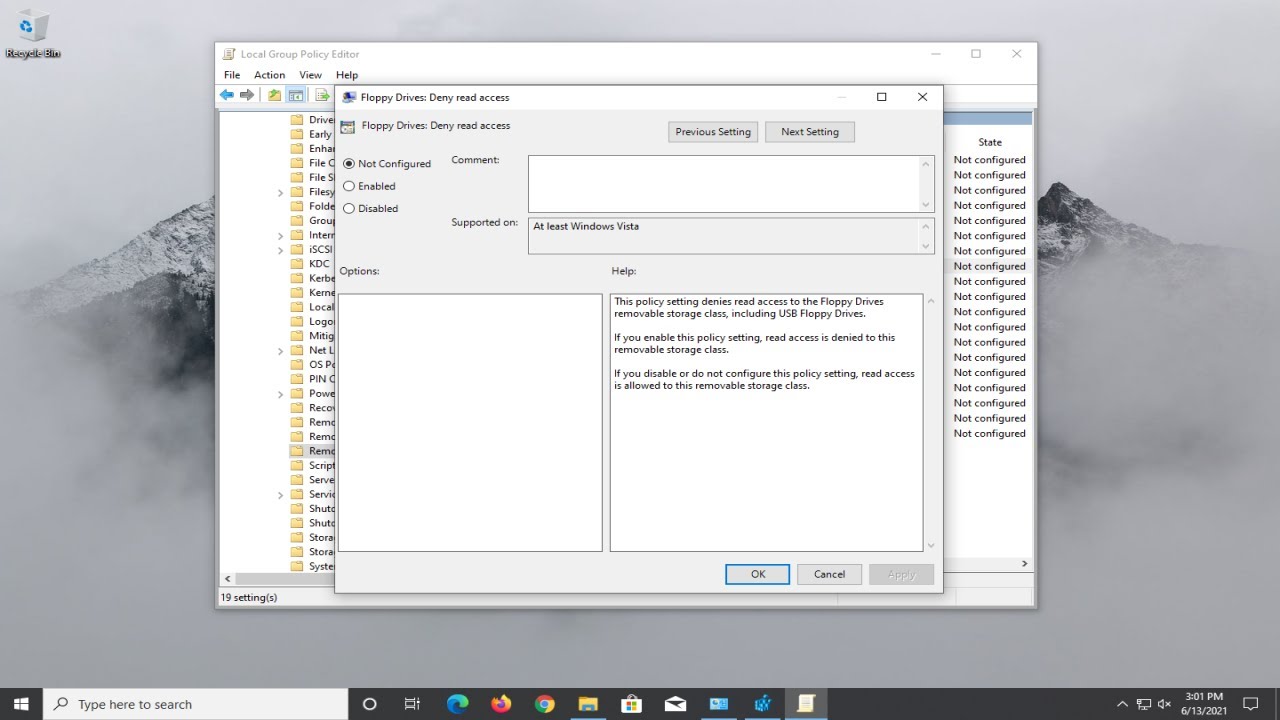Open the Action menu

(269, 75)
